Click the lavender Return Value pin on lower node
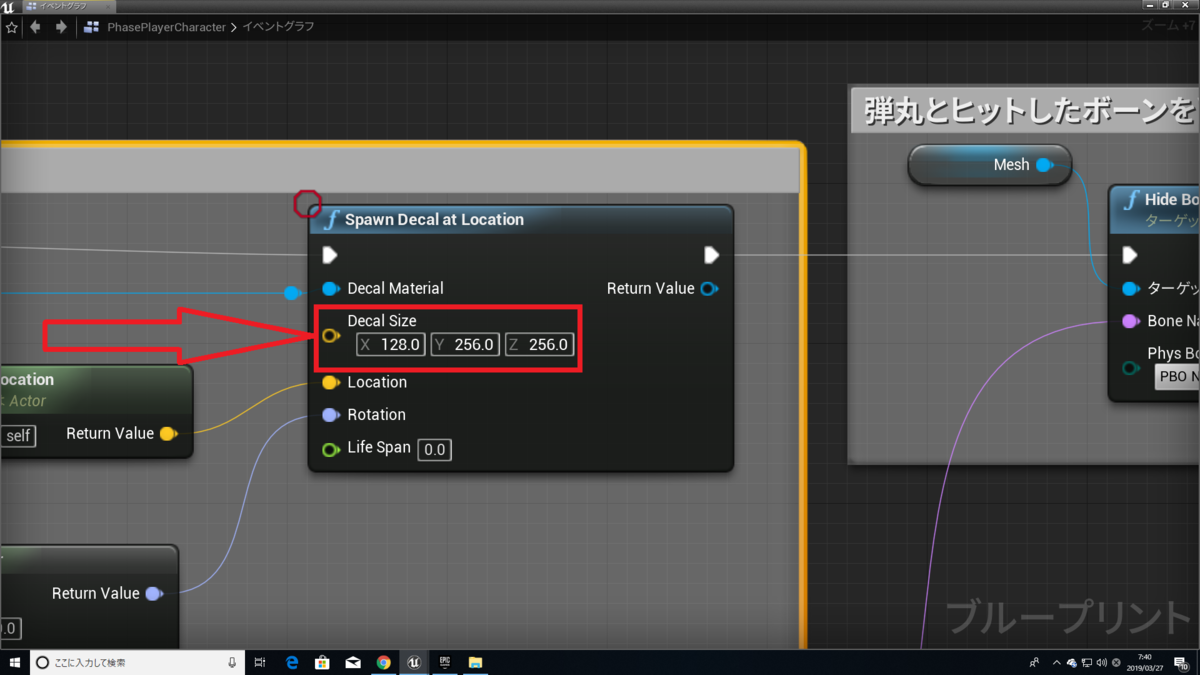 [154, 593]
